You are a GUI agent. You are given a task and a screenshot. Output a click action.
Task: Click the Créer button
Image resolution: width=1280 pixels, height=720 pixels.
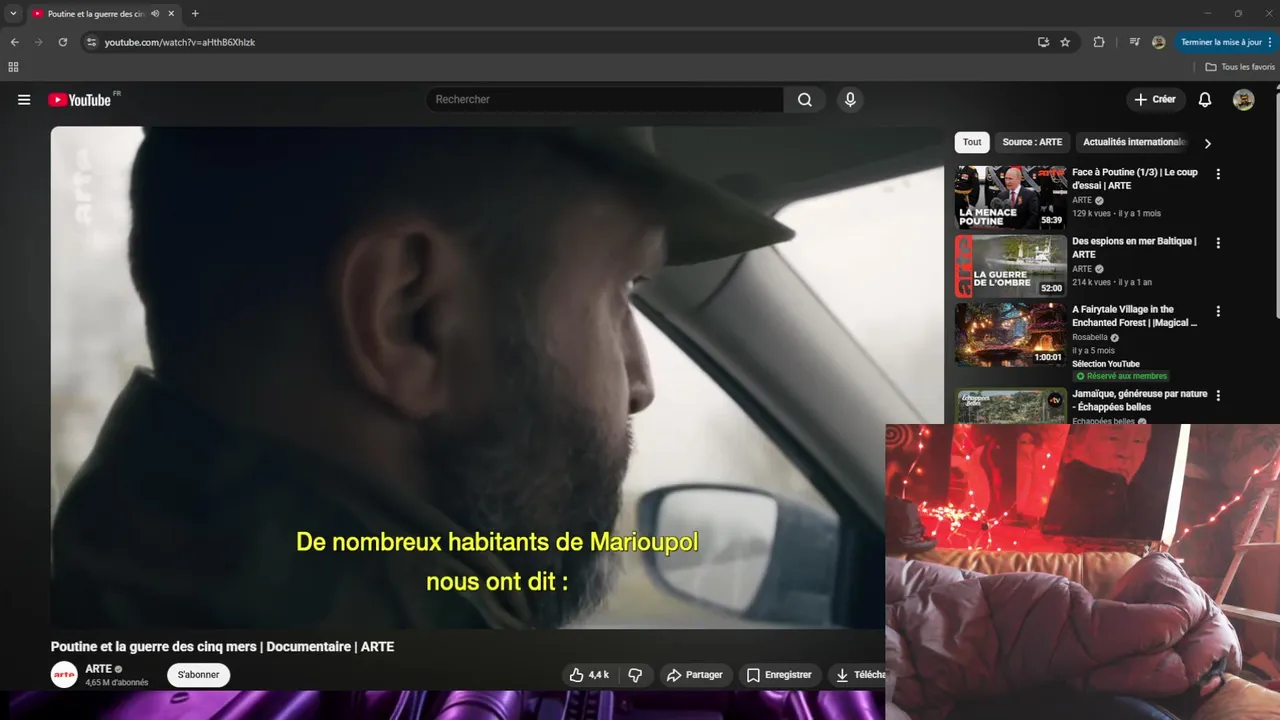[x=1155, y=99]
